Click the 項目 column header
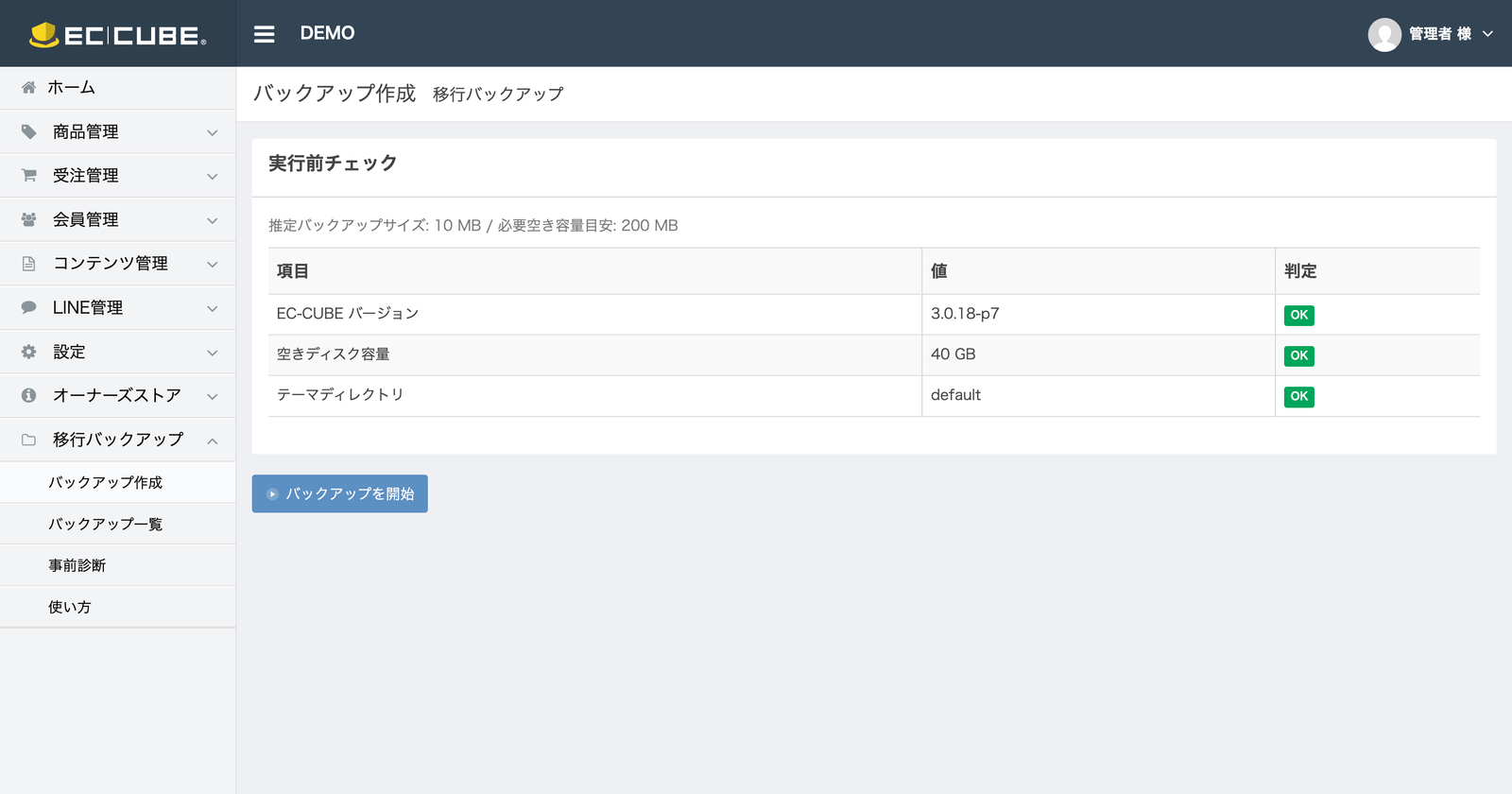The image size is (1512, 794). (293, 271)
